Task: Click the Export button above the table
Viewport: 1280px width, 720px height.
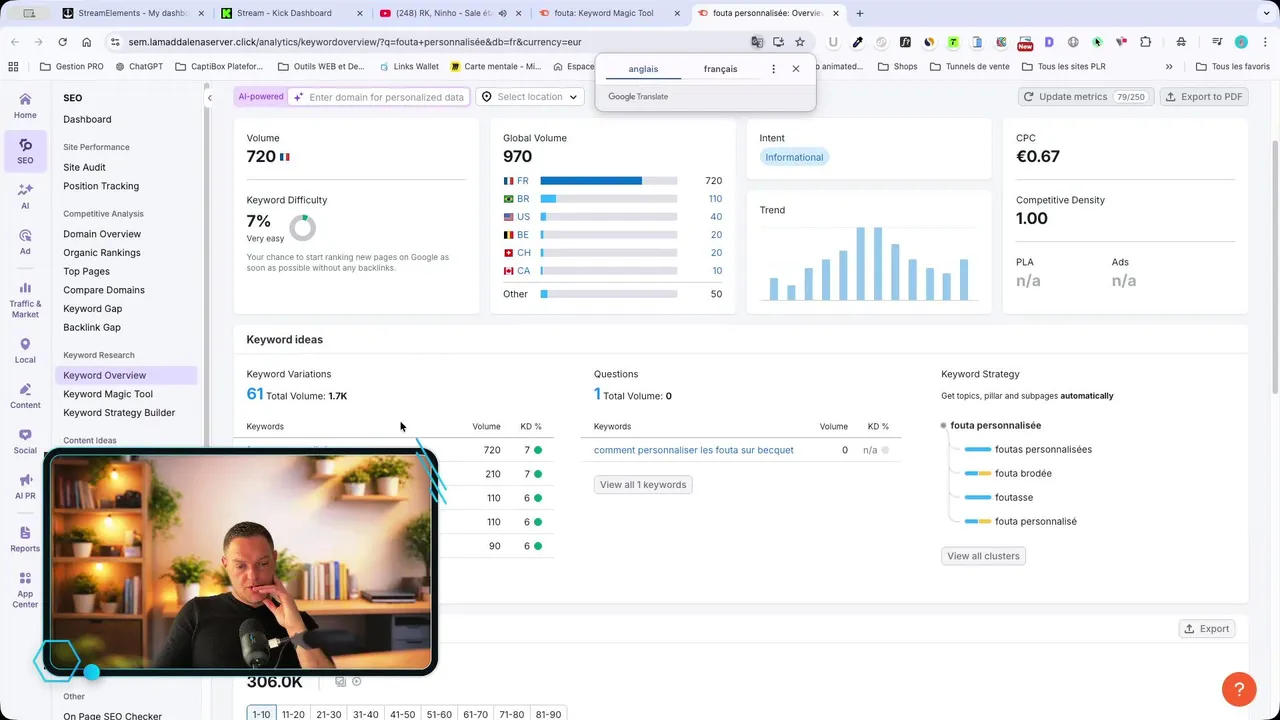Action: click(1207, 629)
